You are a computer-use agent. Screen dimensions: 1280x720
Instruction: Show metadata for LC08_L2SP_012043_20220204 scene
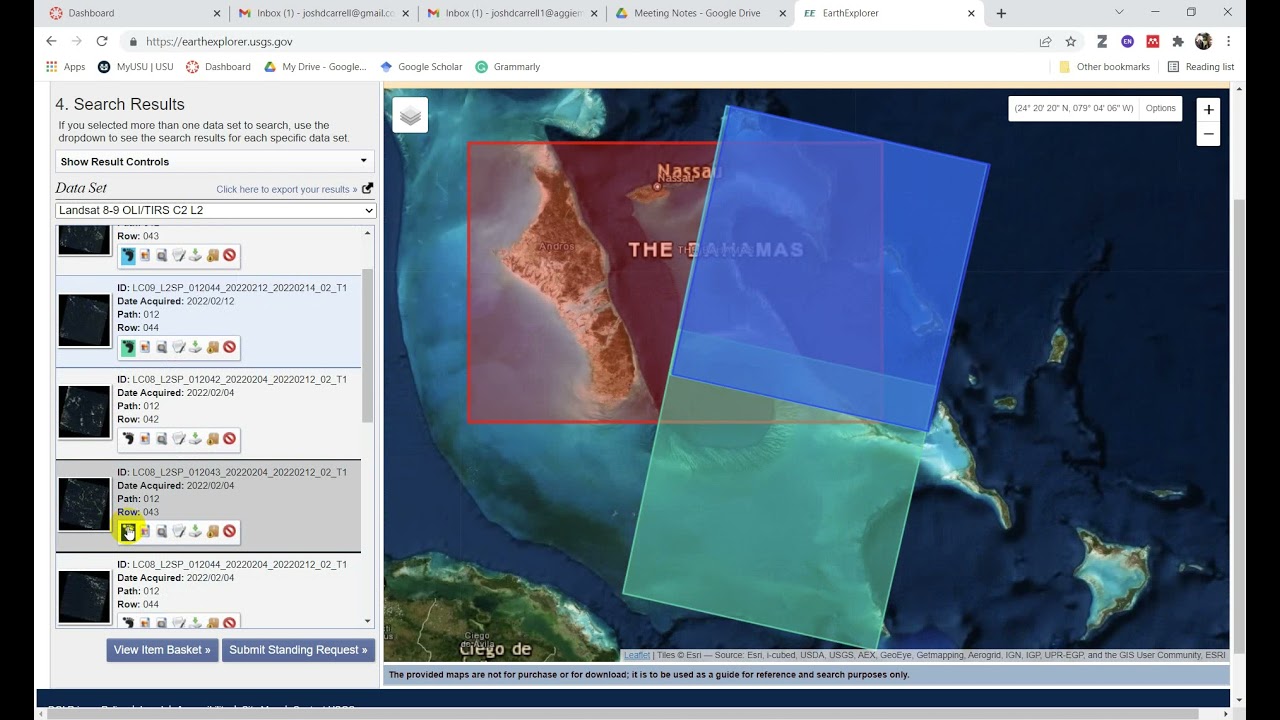pyautogui.click(x=179, y=531)
